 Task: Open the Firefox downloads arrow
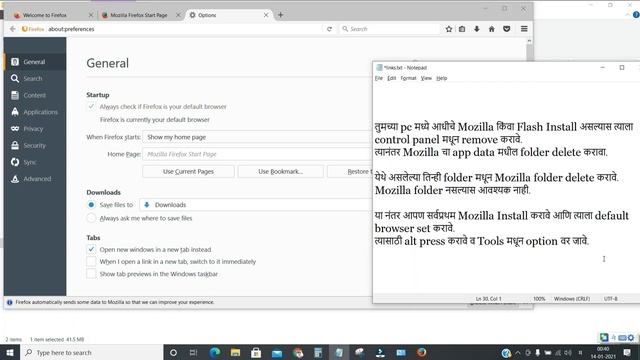point(477,29)
